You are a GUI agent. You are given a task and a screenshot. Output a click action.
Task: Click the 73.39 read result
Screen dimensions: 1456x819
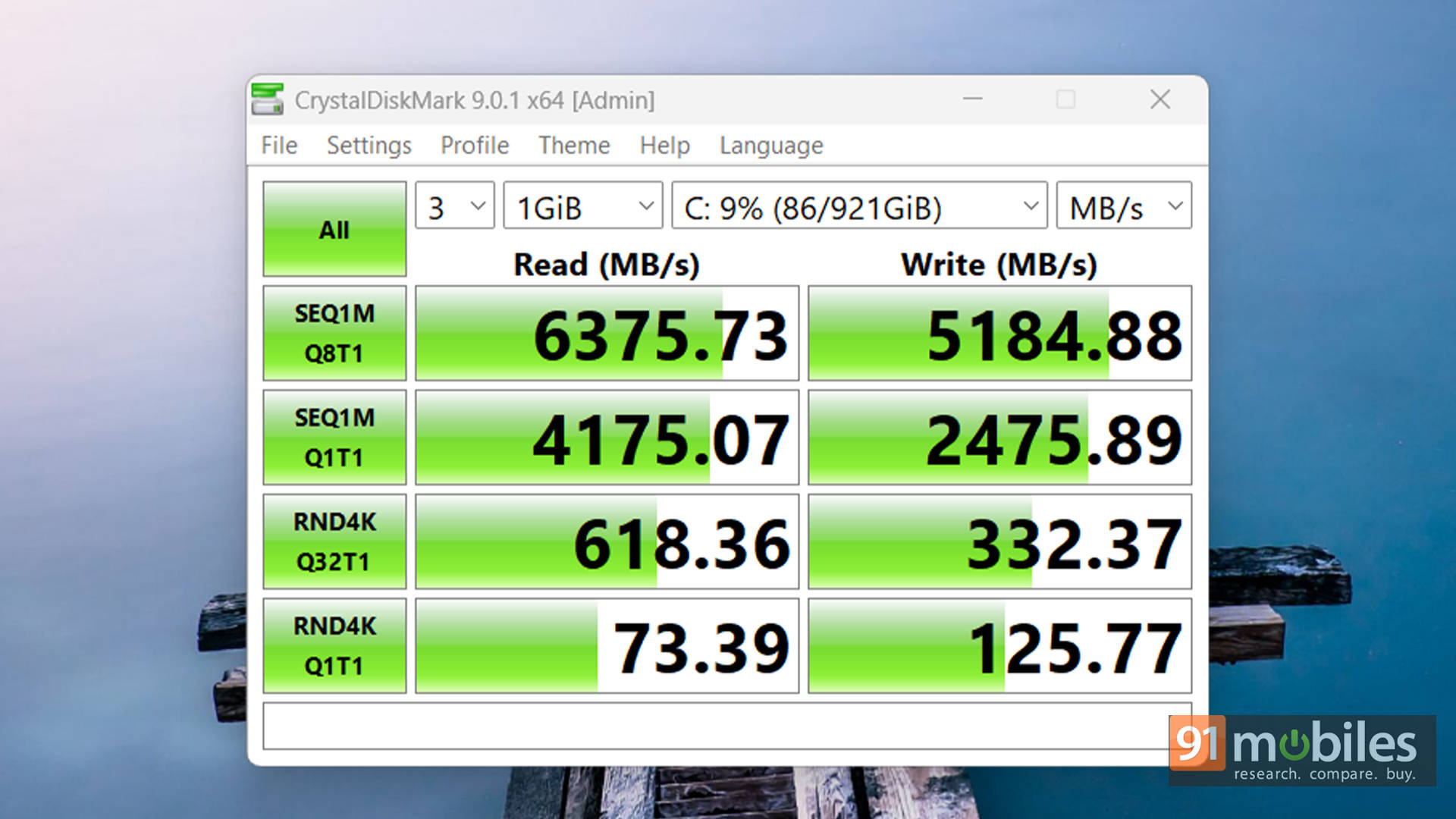point(607,645)
